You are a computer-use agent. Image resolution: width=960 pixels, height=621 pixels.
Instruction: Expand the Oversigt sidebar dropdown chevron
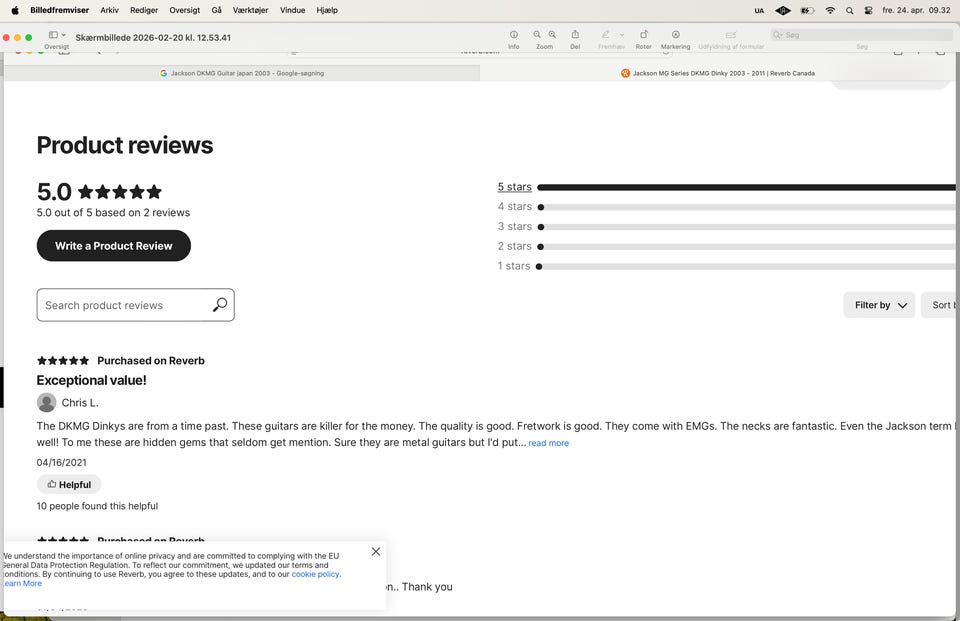click(64, 35)
